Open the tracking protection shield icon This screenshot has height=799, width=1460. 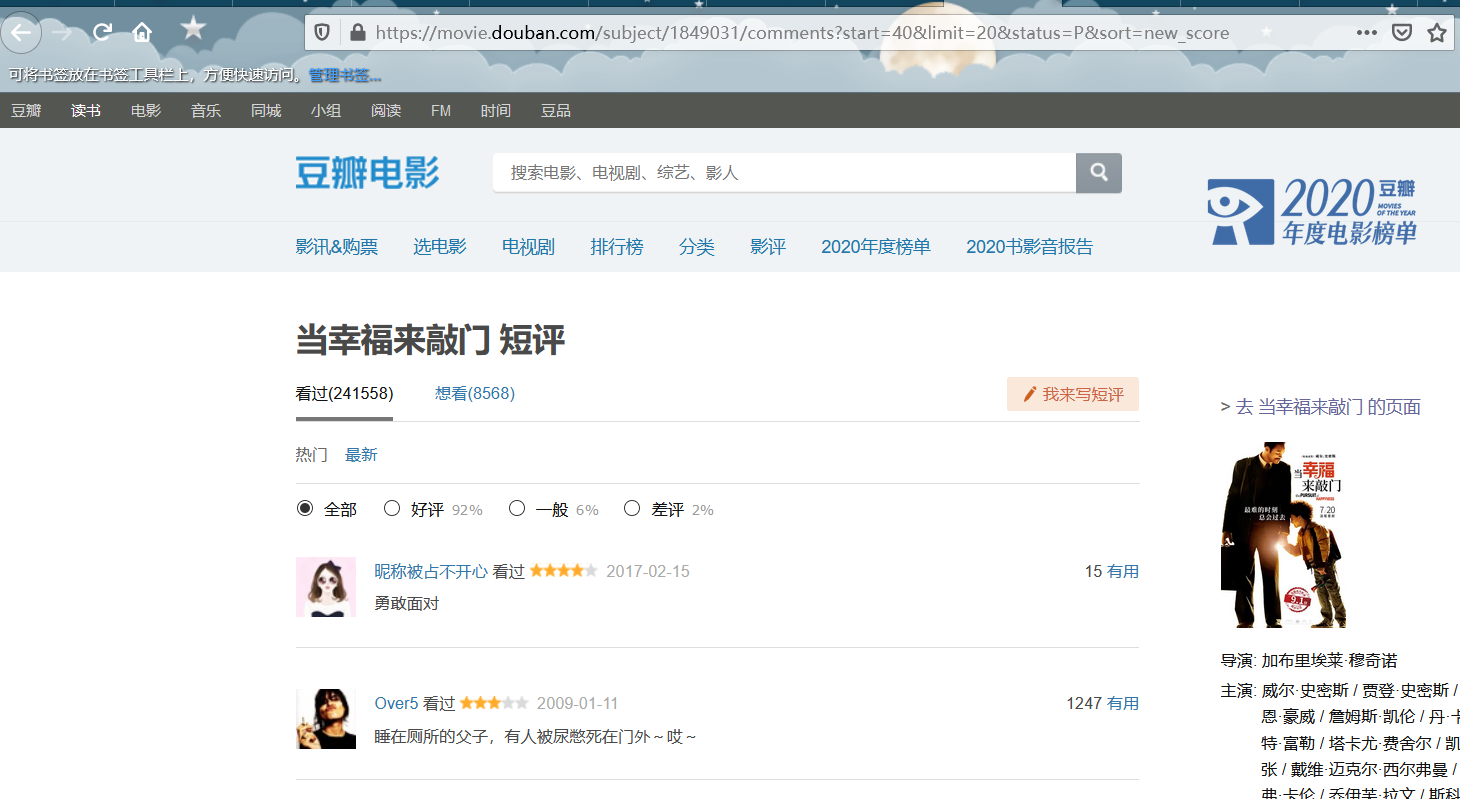coord(322,32)
